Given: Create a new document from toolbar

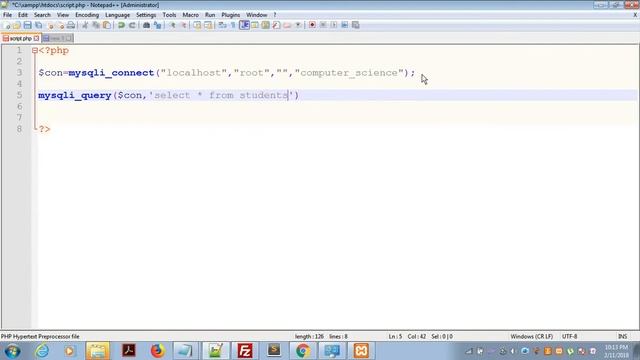Looking at the screenshot, I should click(x=6, y=25).
